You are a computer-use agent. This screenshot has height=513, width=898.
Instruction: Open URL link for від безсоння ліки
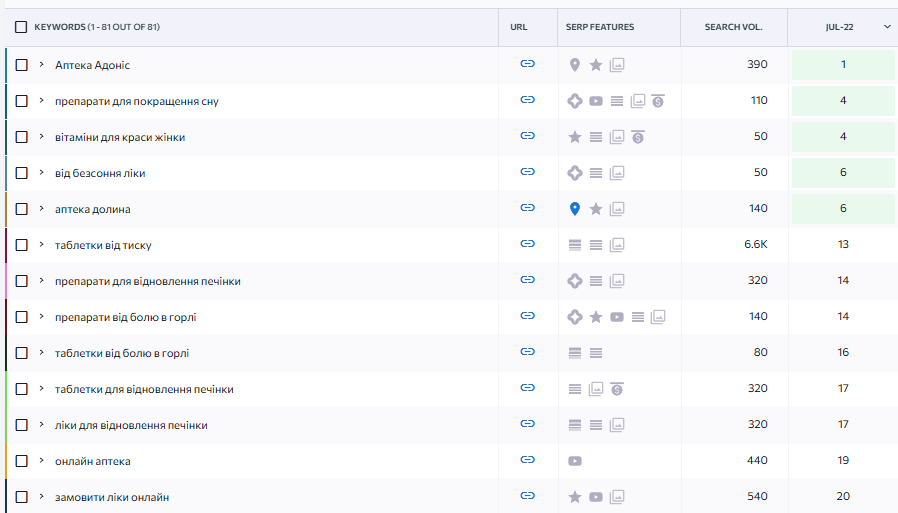click(x=527, y=172)
